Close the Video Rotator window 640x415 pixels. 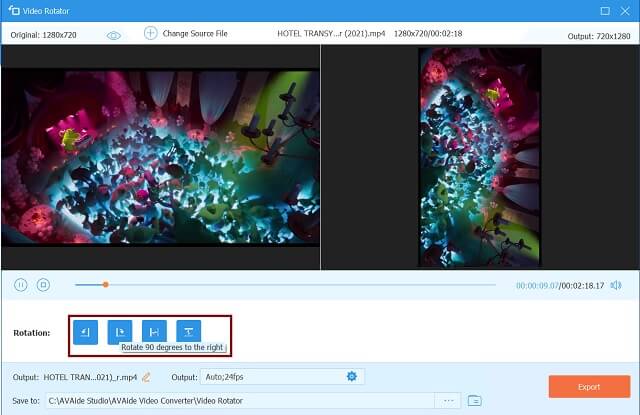click(625, 11)
